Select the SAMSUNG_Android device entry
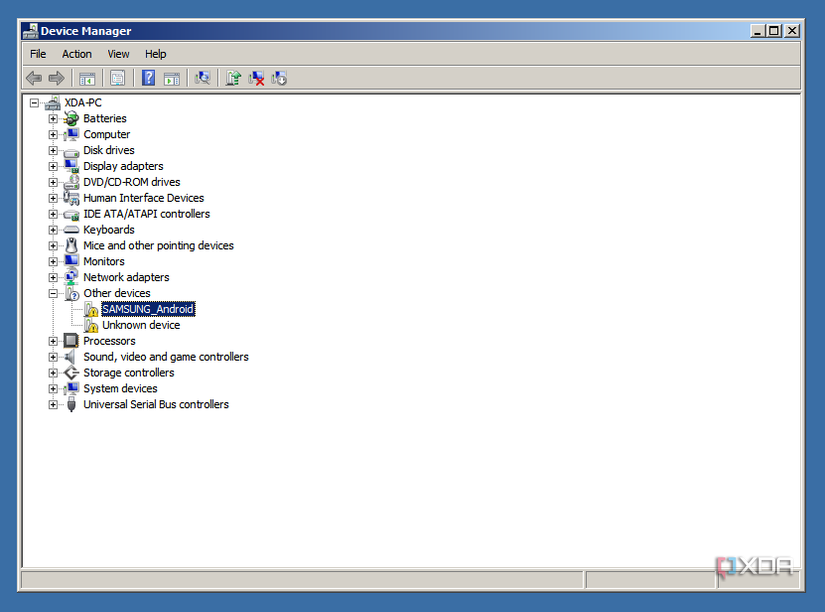The image size is (825, 612). tap(148, 309)
